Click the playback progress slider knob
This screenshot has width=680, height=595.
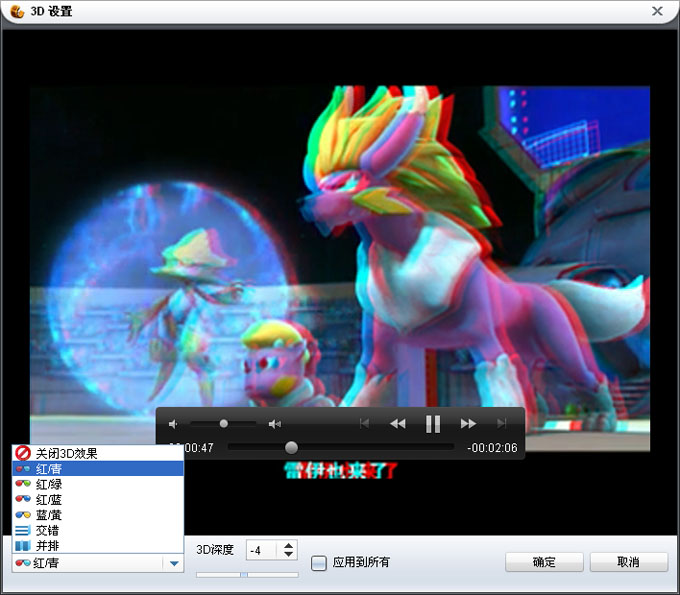[x=291, y=448]
